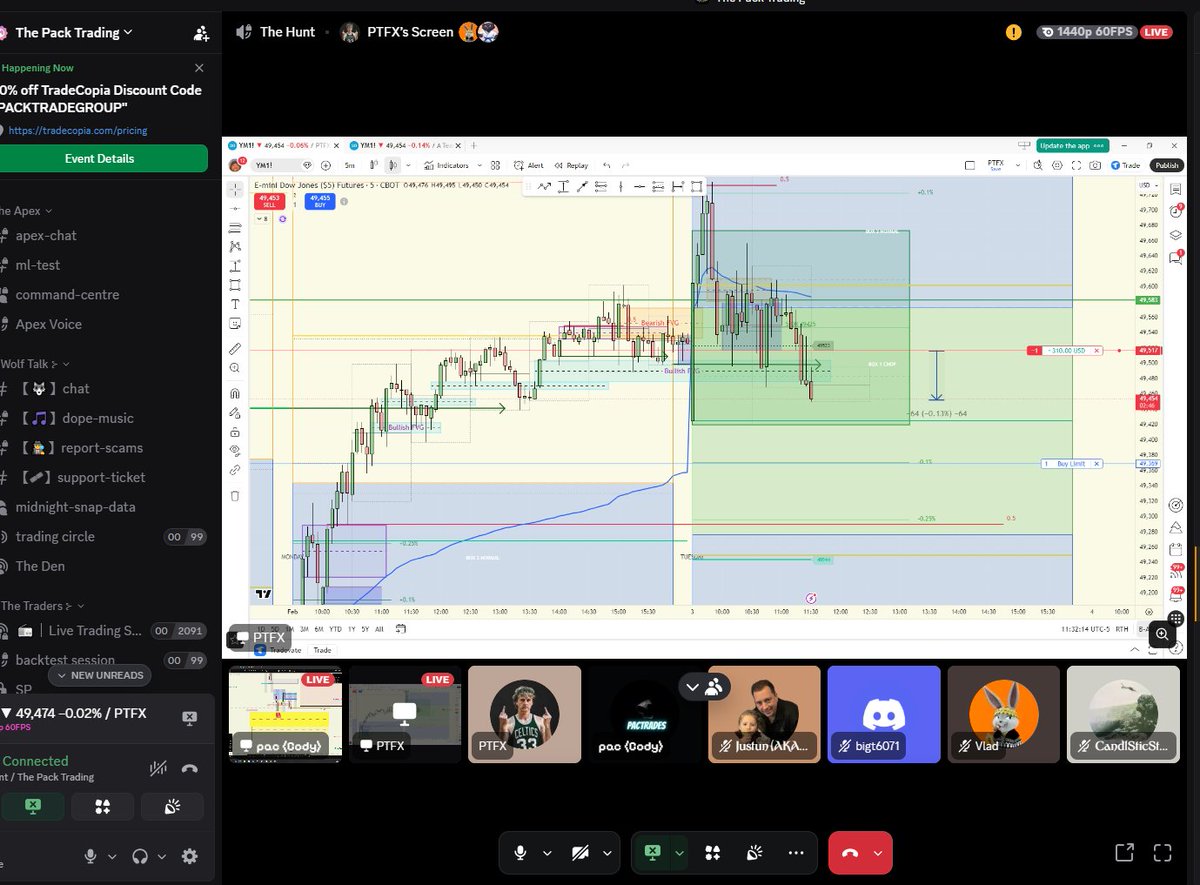Image resolution: width=1200 pixels, height=885 pixels.
Task: Select the zoom in tool in TradingView sidebar
Action: [x=235, y=368]
